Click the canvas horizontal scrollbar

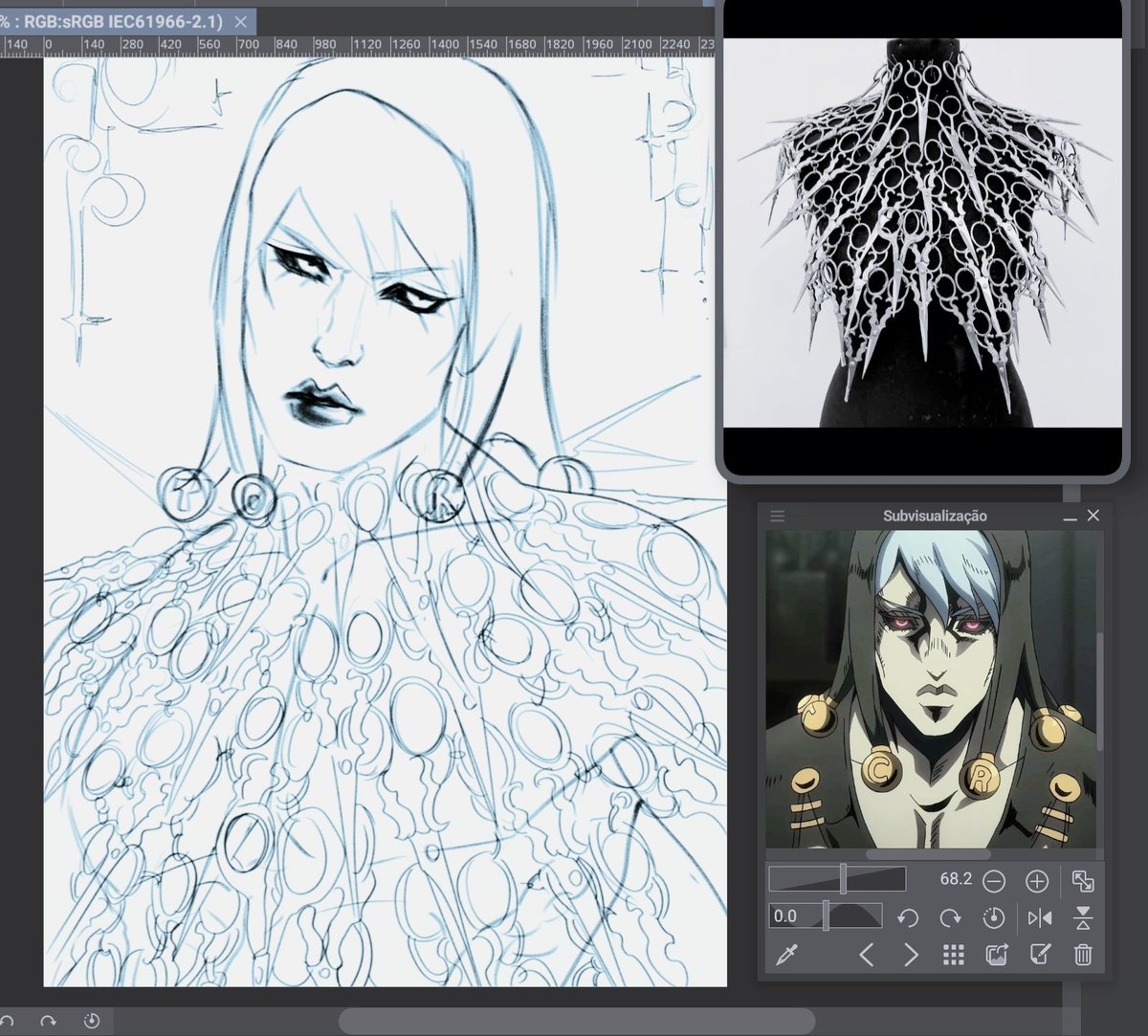[x=577, y=1021]
